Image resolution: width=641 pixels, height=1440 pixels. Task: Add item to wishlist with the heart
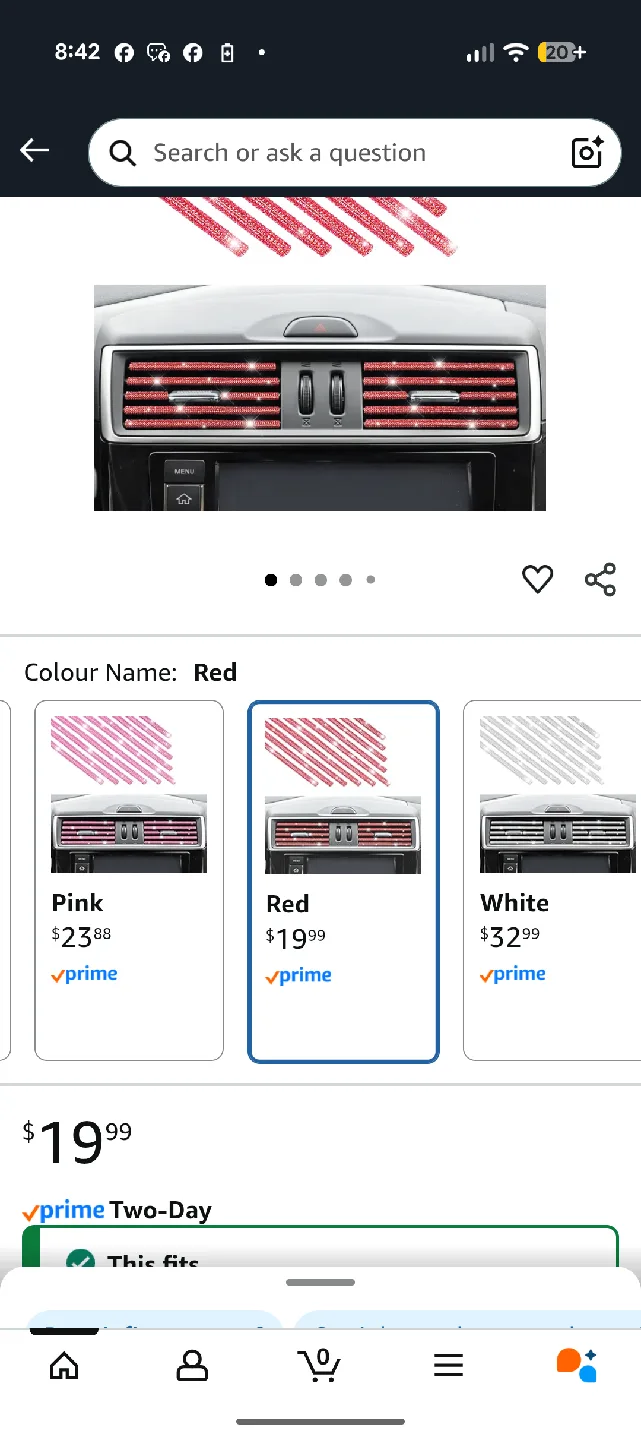(x=537, y=579)
